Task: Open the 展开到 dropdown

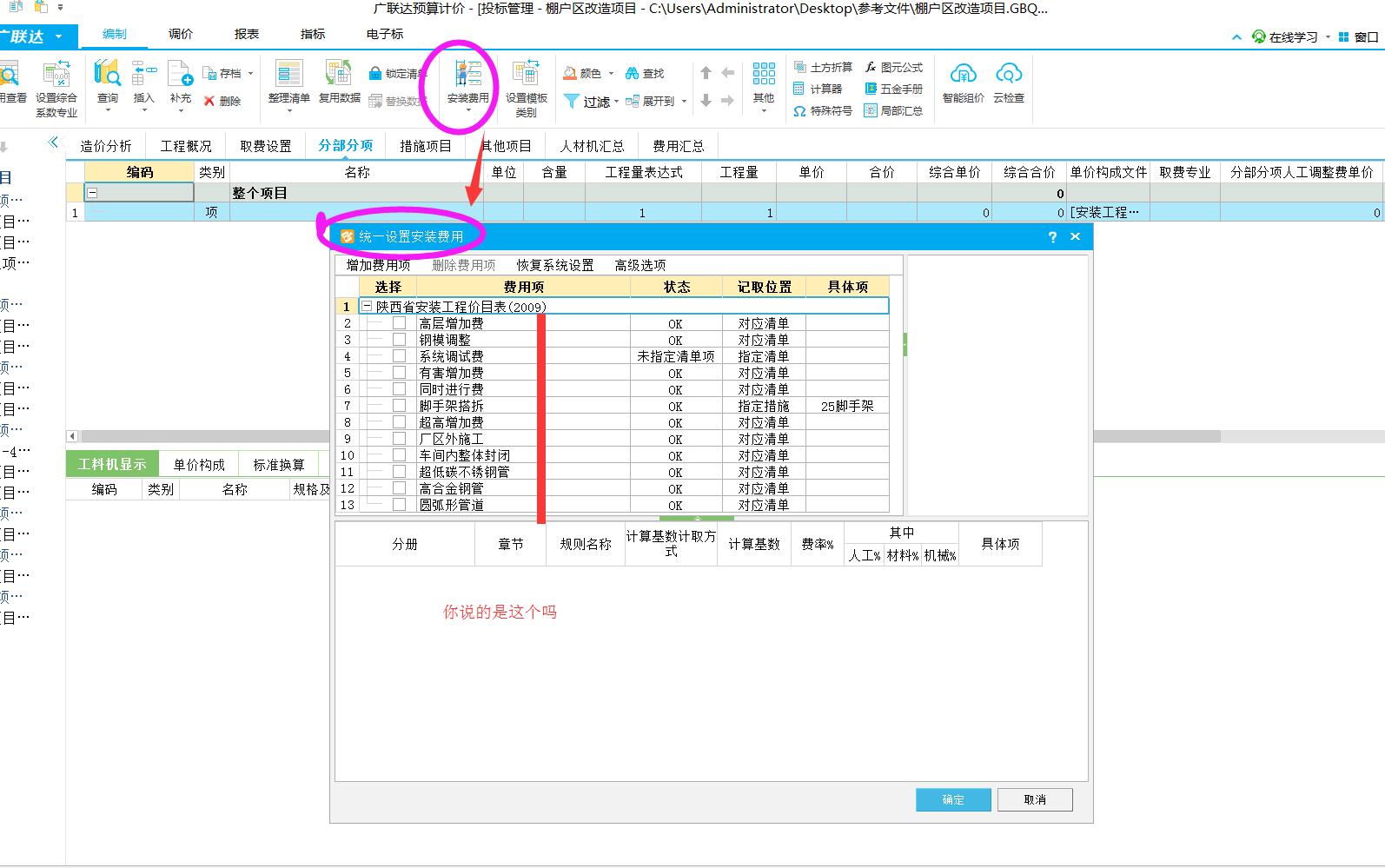Action: pos(684,102)
